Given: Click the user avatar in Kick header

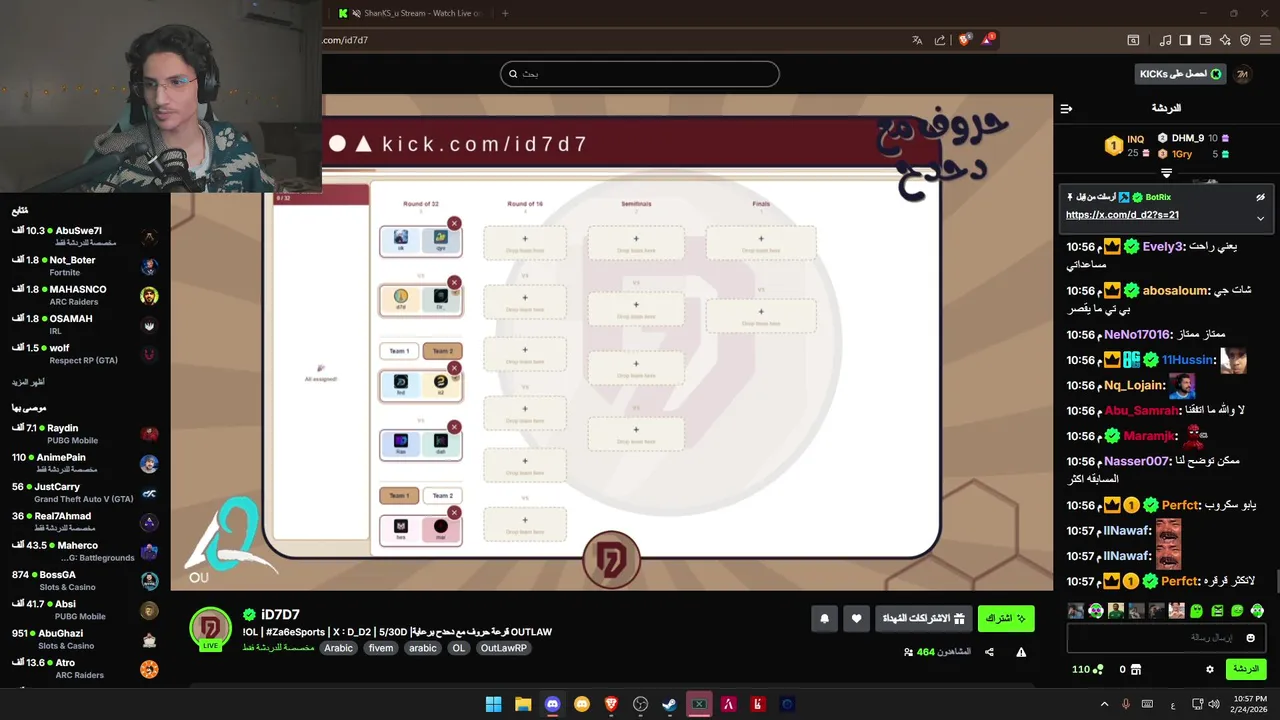Looking at the screenshot, I should pos(1242,74).
